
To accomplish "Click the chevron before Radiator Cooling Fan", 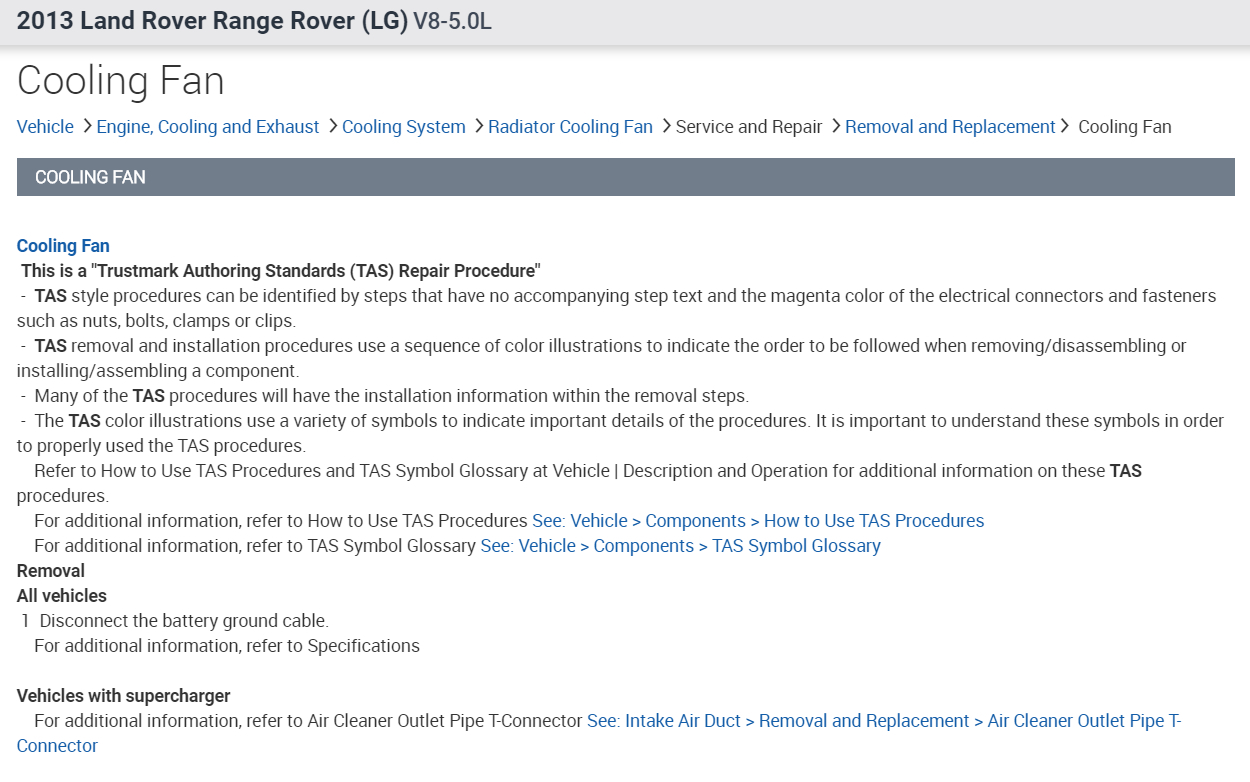I will coord(478,126).
